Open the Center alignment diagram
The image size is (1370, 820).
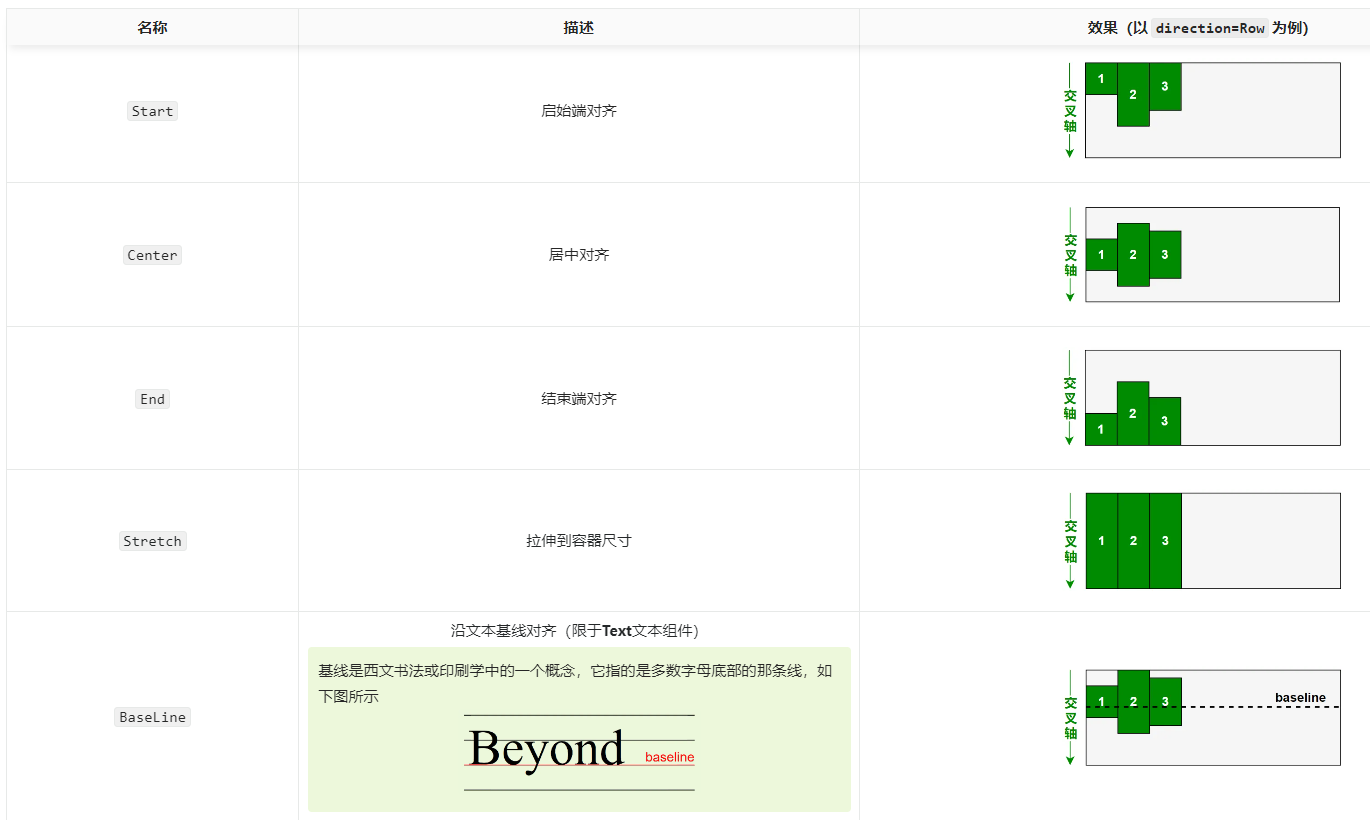1203,254
